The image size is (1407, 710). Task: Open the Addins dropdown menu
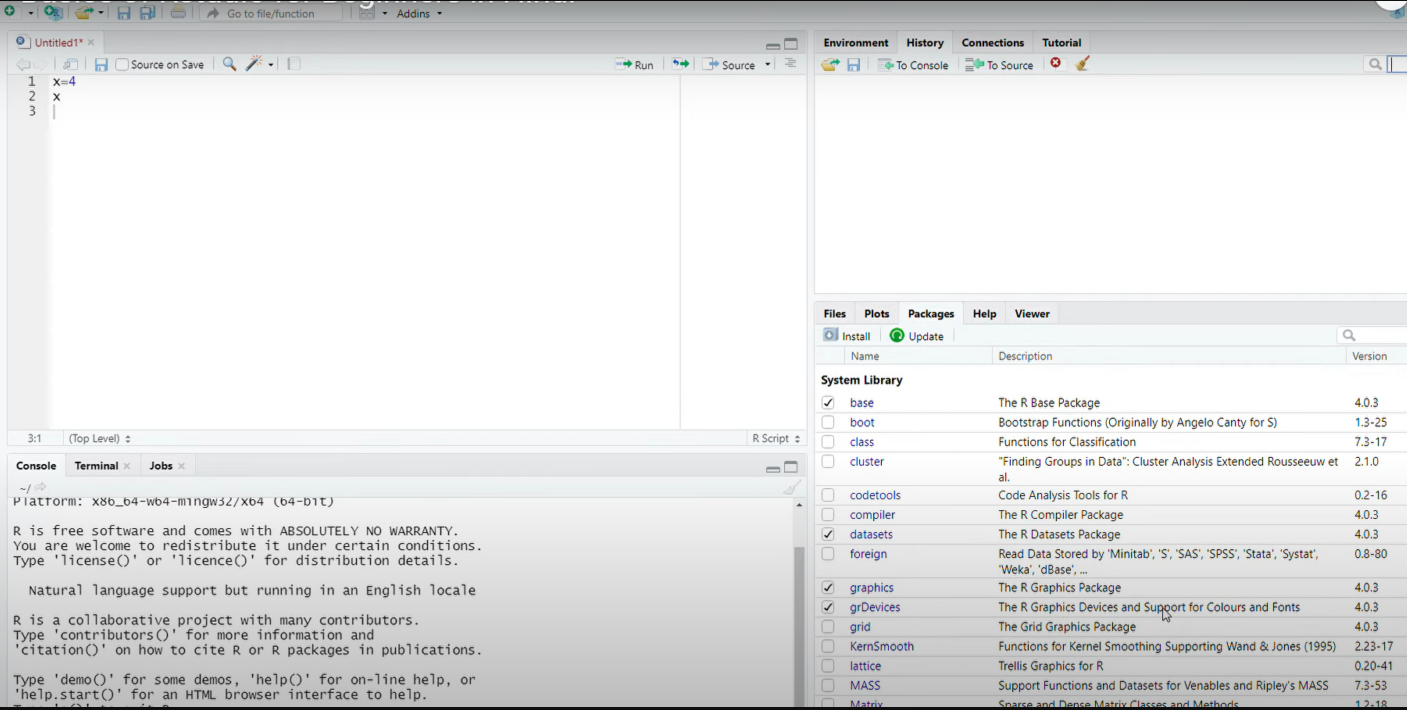pos(420,14)
